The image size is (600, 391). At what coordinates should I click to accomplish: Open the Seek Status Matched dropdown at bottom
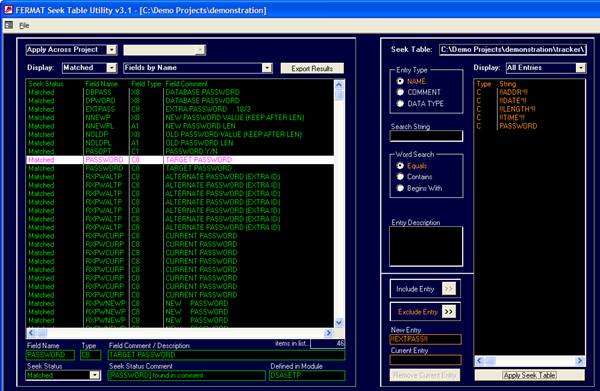tap(95, 375)
